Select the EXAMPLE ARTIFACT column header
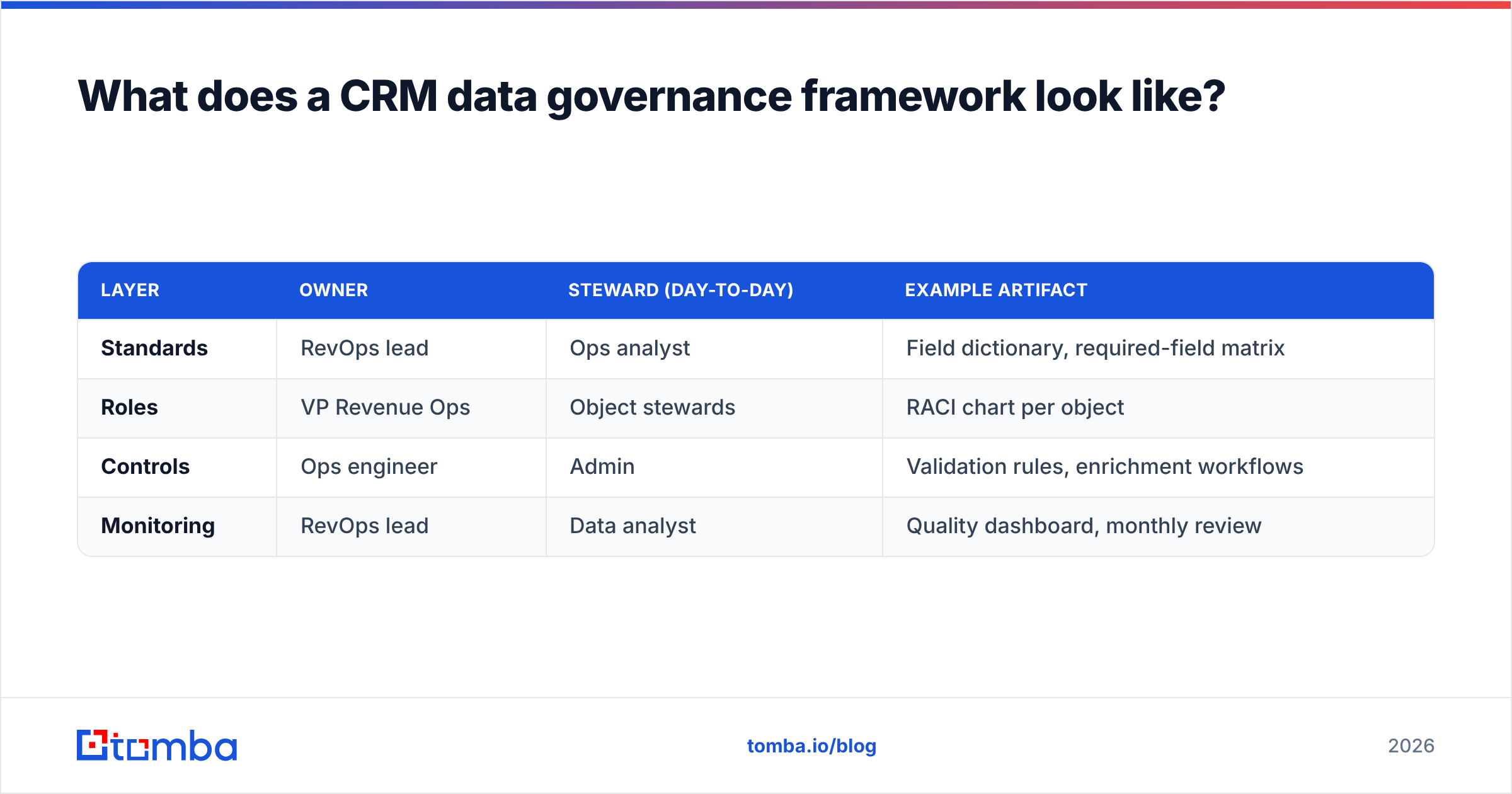The height and width of the screenshot is (794, 1512). click(x=996, y=290)
